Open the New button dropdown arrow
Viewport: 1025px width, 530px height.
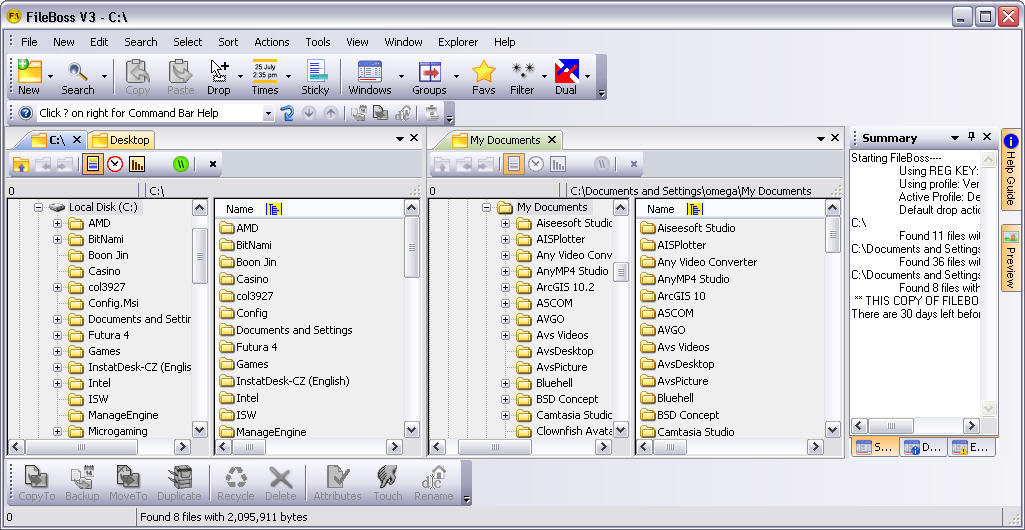pyautogui.click(x=50, y=76)
